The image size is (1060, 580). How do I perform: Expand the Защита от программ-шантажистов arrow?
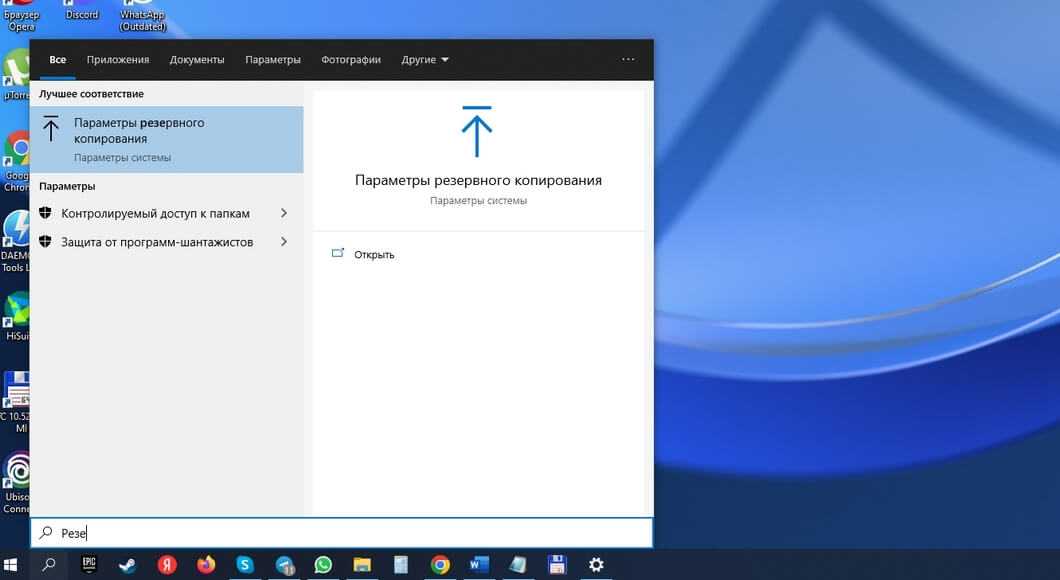click(284, 242)
